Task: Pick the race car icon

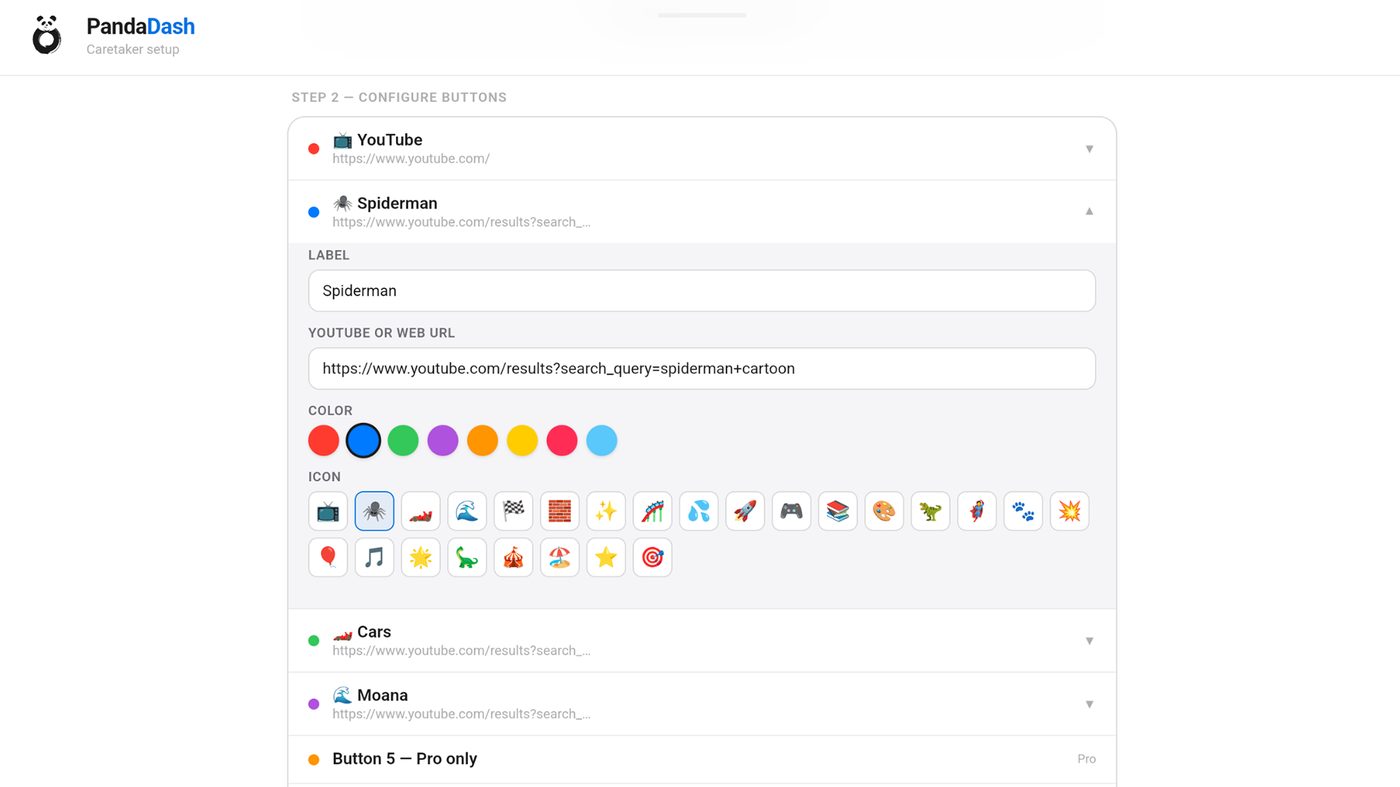Action: [x=421, y=511]
